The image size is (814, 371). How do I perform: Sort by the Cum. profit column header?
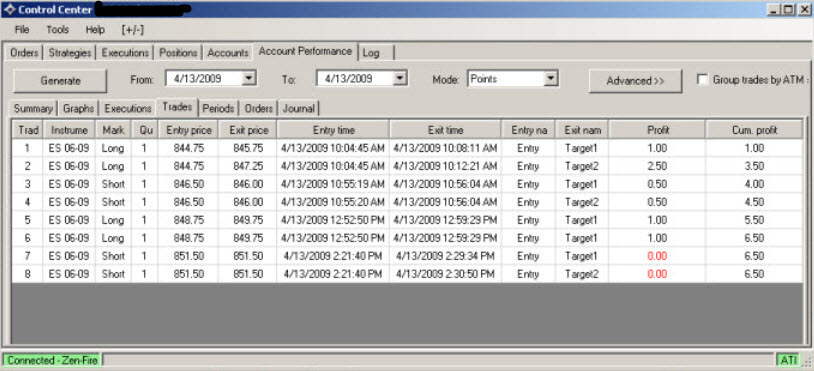coord(754,130)
